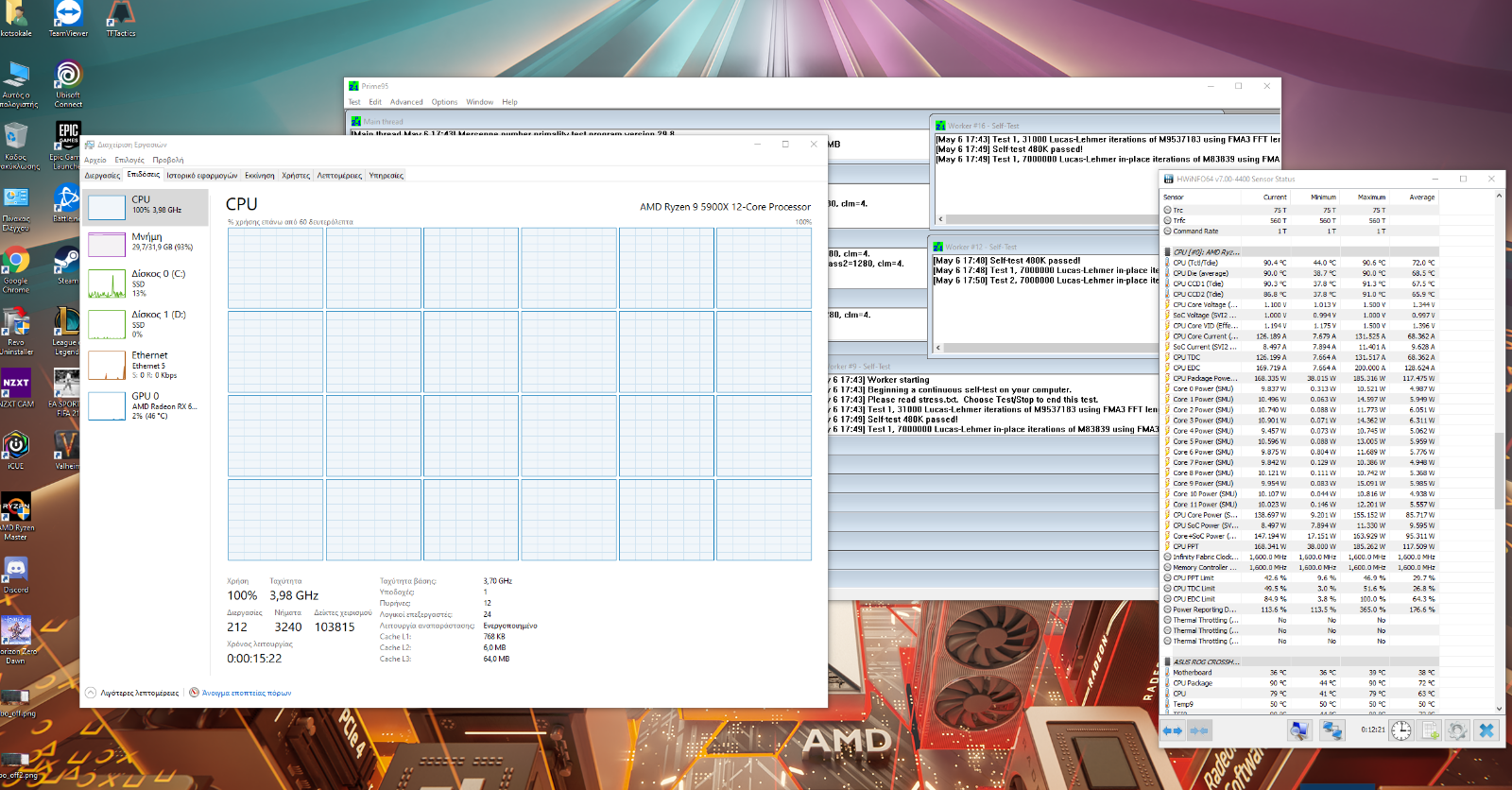Open TeamViewer desktop shortcut
The image size is (1512, 790).
click(68, 17)
